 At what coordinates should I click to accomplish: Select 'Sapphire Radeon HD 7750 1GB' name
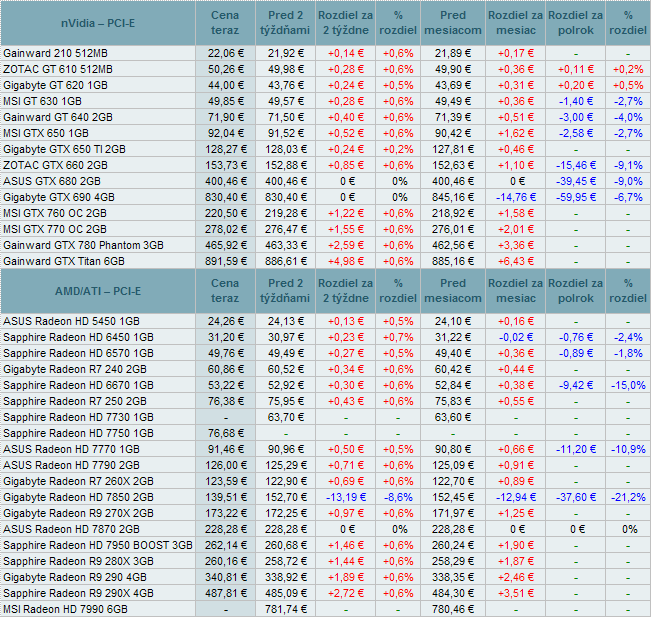coord(78,433)
